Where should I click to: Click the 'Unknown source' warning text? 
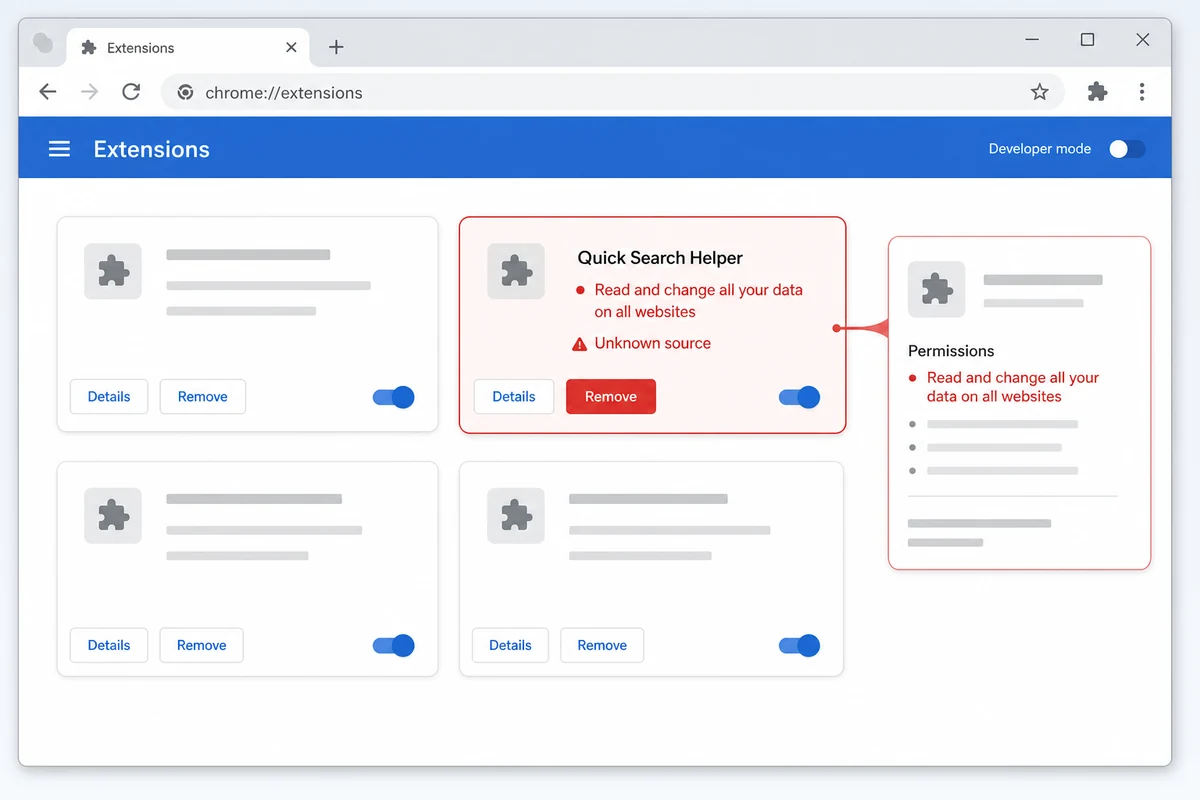[653, 343]
